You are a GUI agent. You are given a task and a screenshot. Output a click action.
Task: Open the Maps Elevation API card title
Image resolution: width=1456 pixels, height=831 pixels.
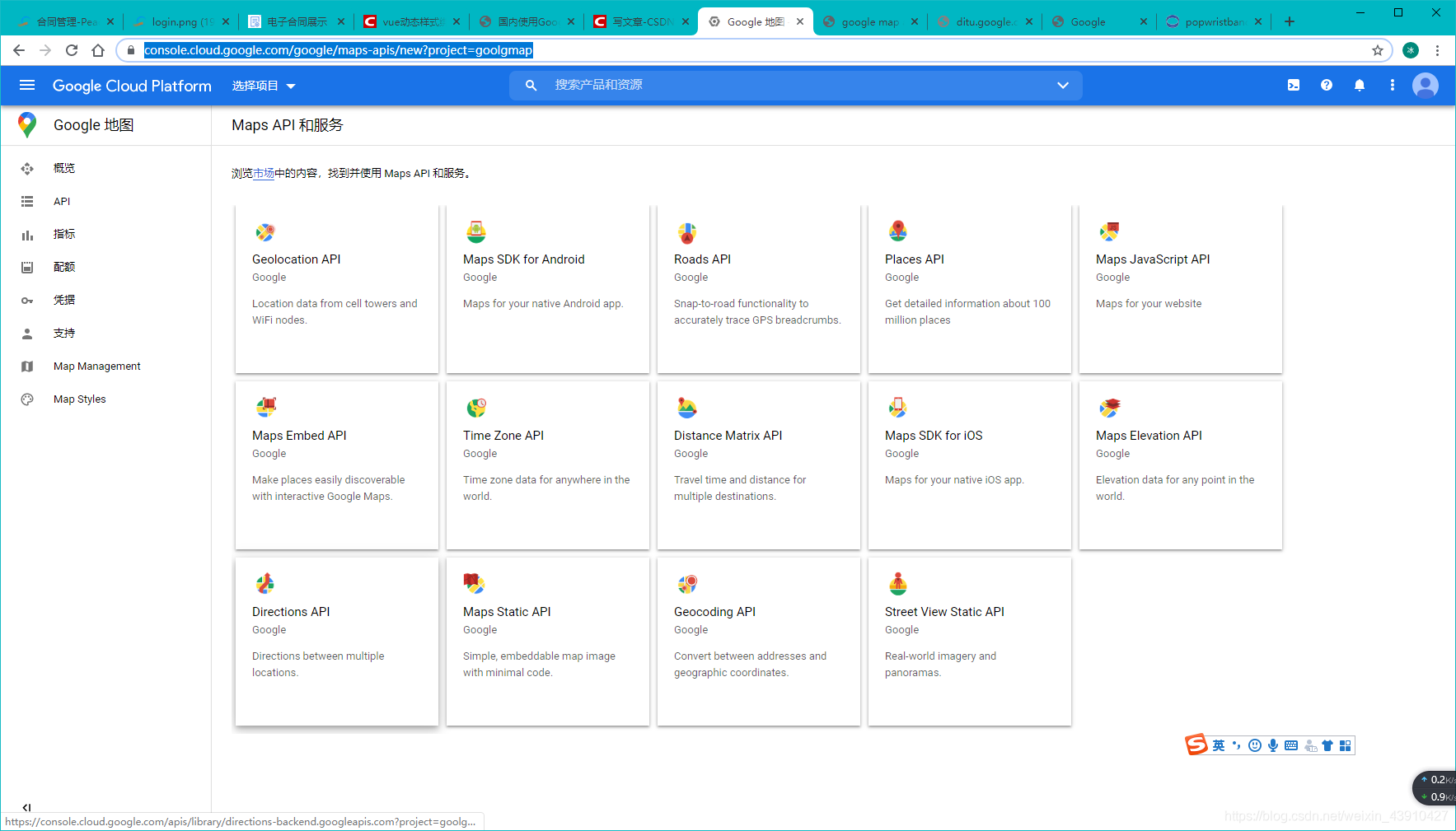tap(1149, 436)
